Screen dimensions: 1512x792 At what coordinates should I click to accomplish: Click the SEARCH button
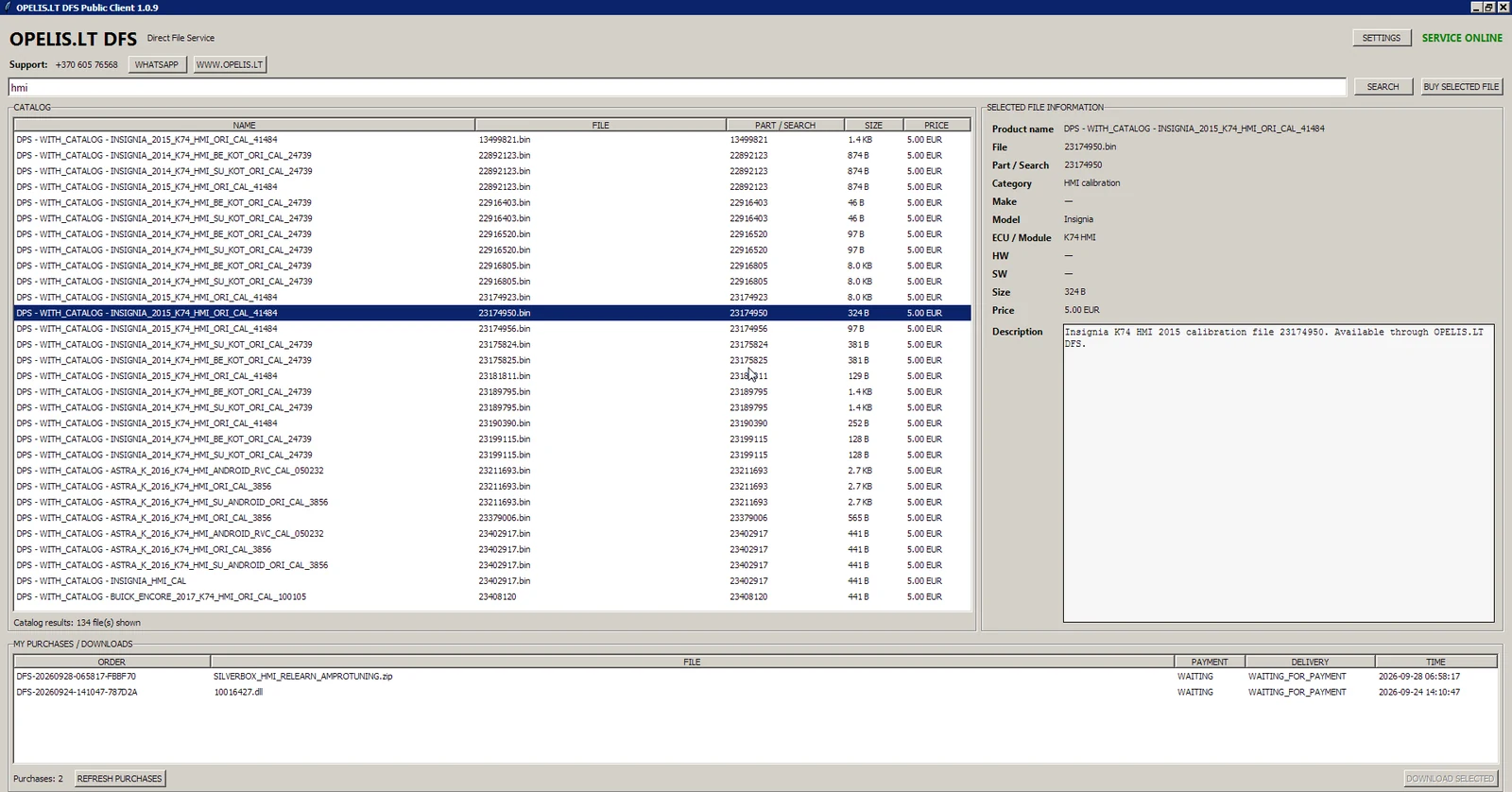[1383, 86]
